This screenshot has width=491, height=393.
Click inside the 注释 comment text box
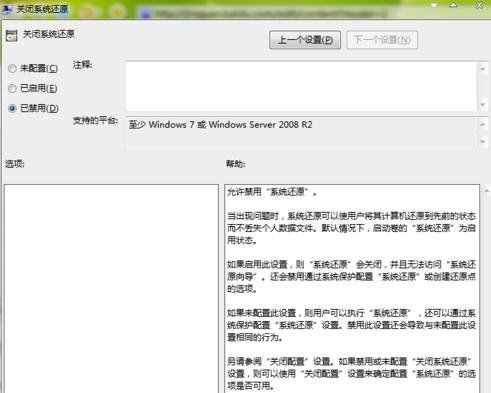click(301, 86)
